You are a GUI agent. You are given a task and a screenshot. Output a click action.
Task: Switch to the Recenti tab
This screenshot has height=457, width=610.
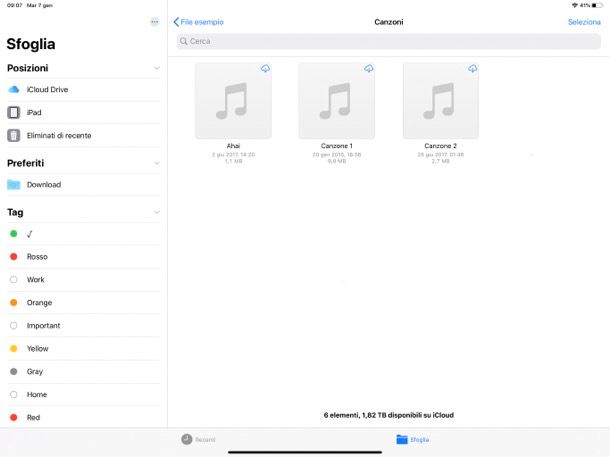pos(198,439)
